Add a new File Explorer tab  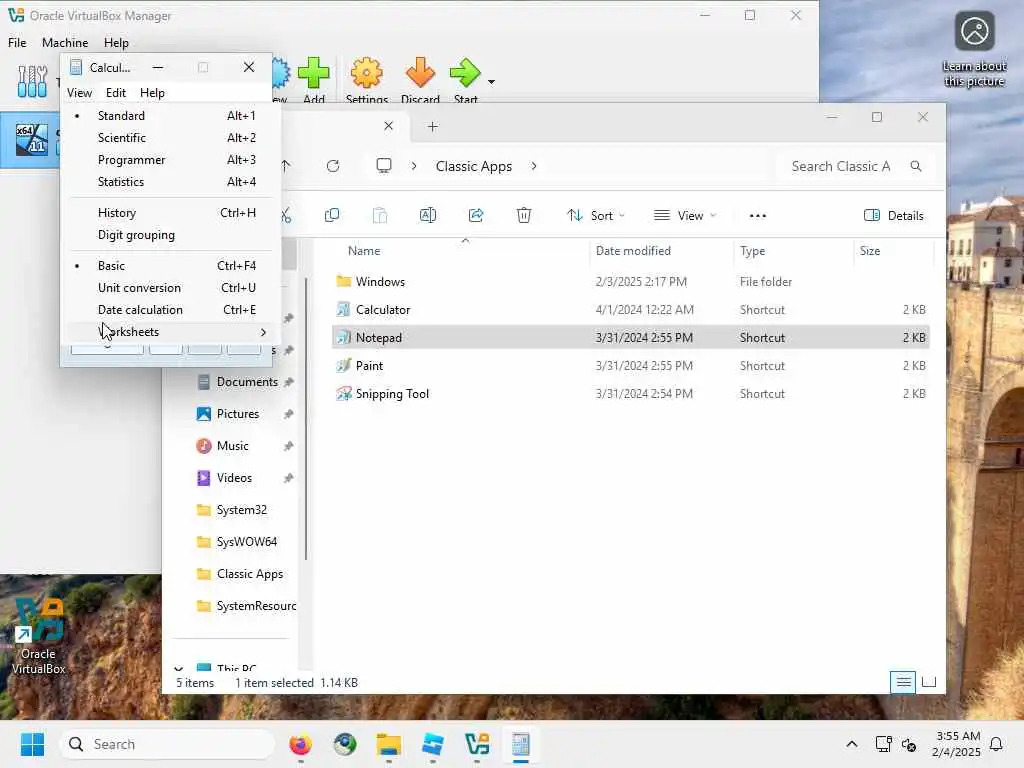pyautogui.click(x=432, y=127)
